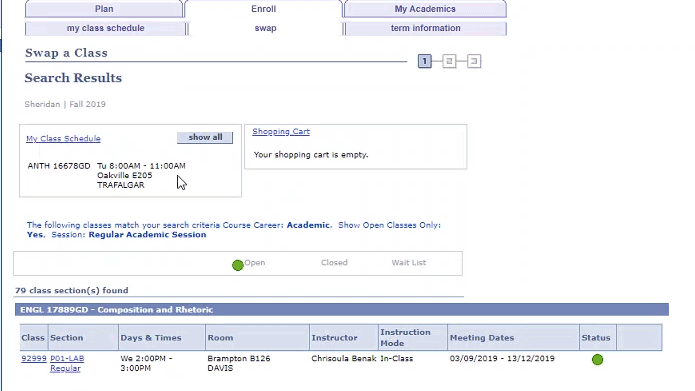Click ANTH 16678GD schedule entry
The width and height of the screenshot is (695, 391).
[x=59, y=166]
